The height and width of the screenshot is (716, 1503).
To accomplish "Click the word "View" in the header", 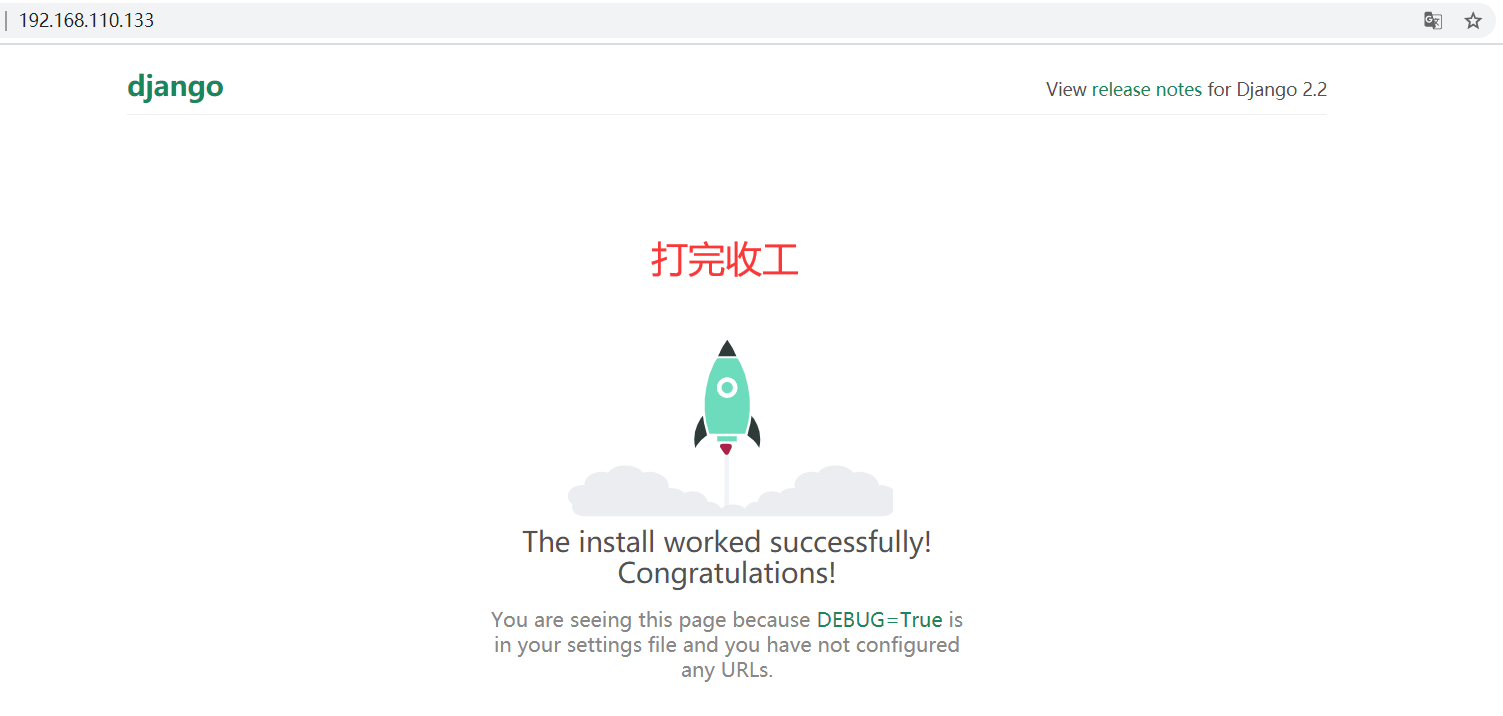I will (x=1065, y=89).
